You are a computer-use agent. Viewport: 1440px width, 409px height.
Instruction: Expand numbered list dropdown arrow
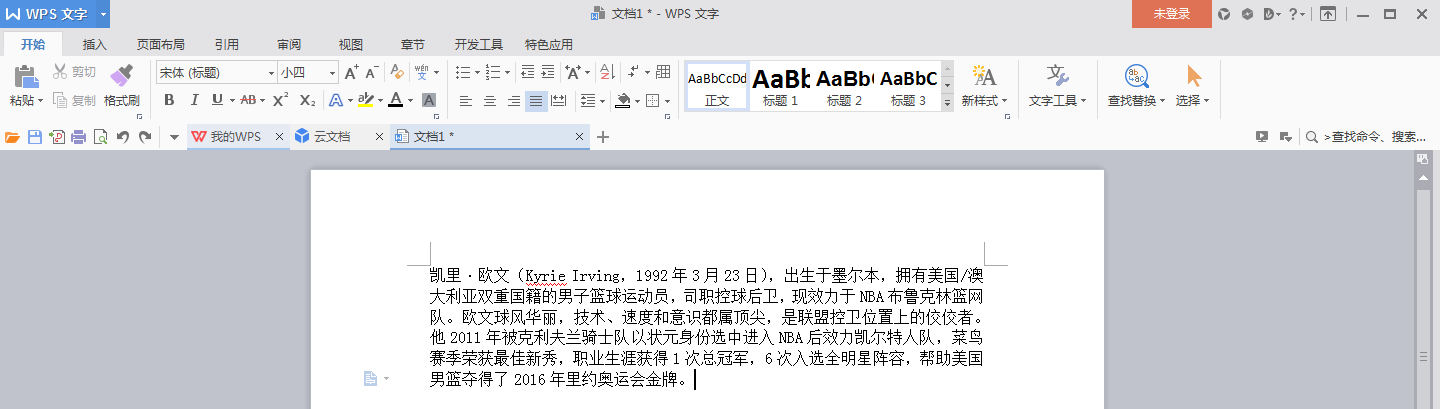pos(507,73)
